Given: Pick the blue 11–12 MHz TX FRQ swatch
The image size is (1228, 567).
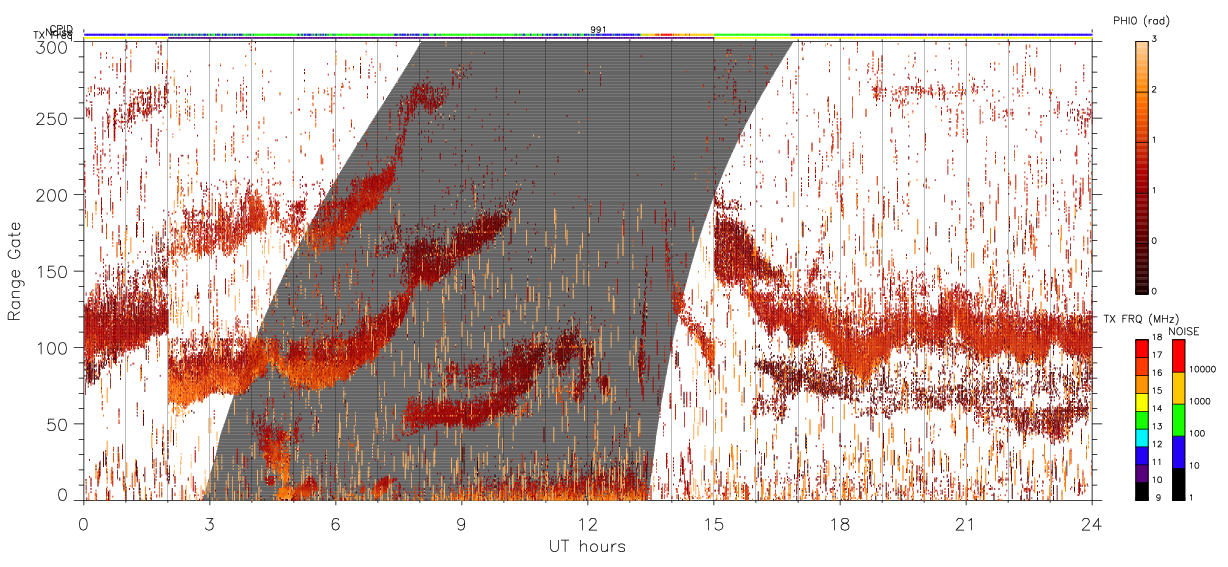Looking at the screenshot, I should (1142, 455).
